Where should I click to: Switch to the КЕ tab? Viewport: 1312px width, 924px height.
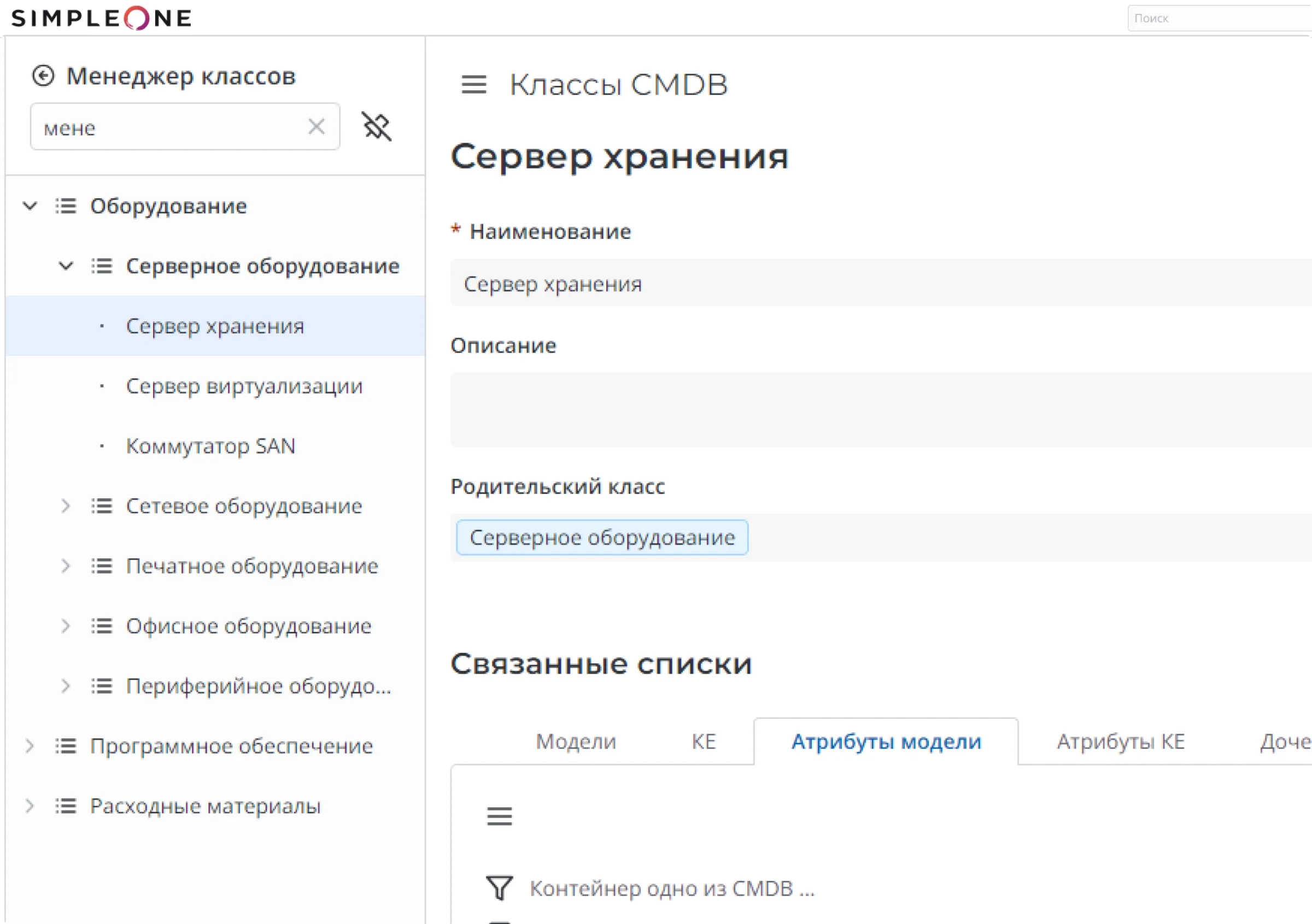click(704, 741)
